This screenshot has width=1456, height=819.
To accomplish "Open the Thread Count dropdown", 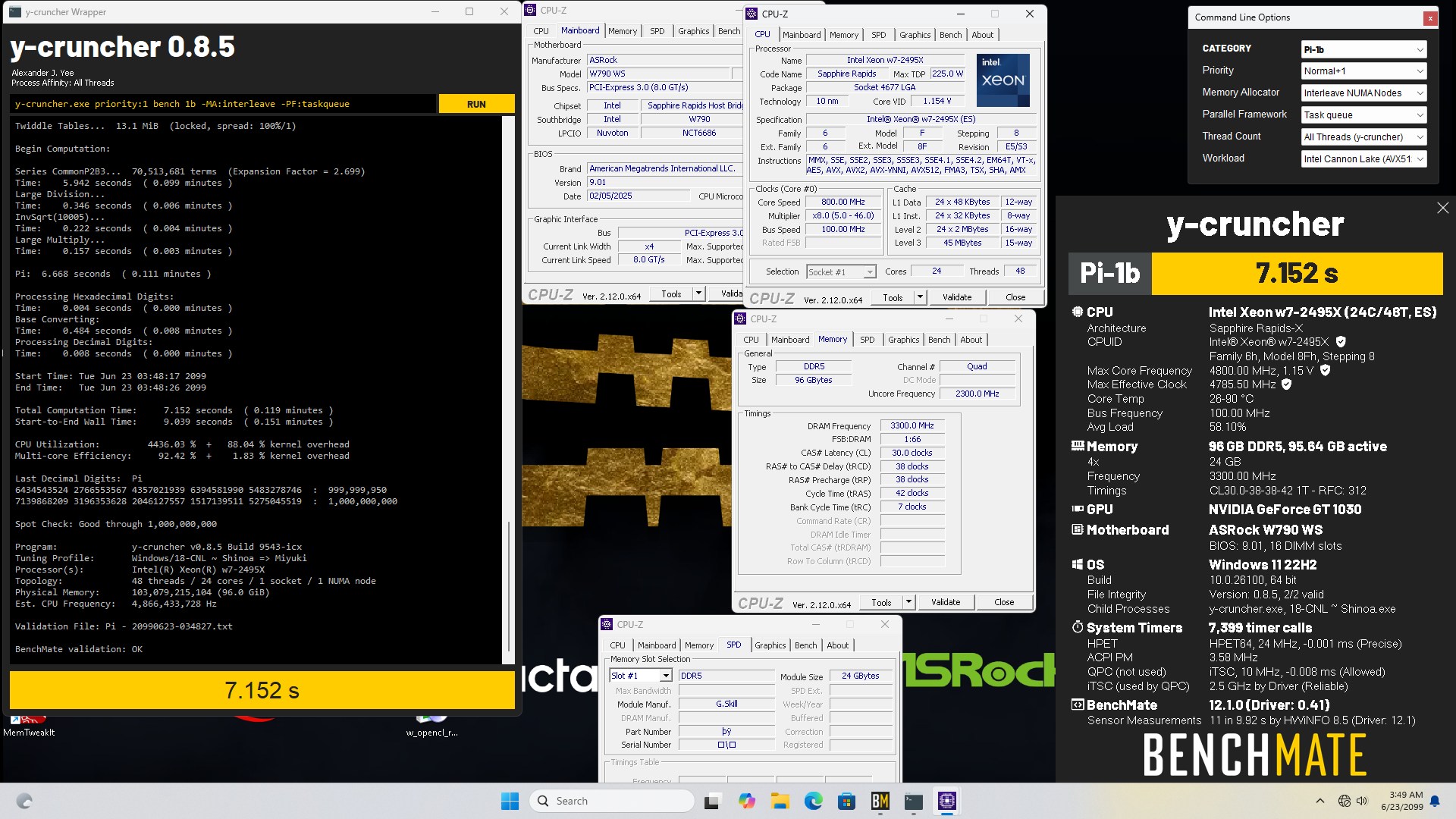I will pos(1363,136).
